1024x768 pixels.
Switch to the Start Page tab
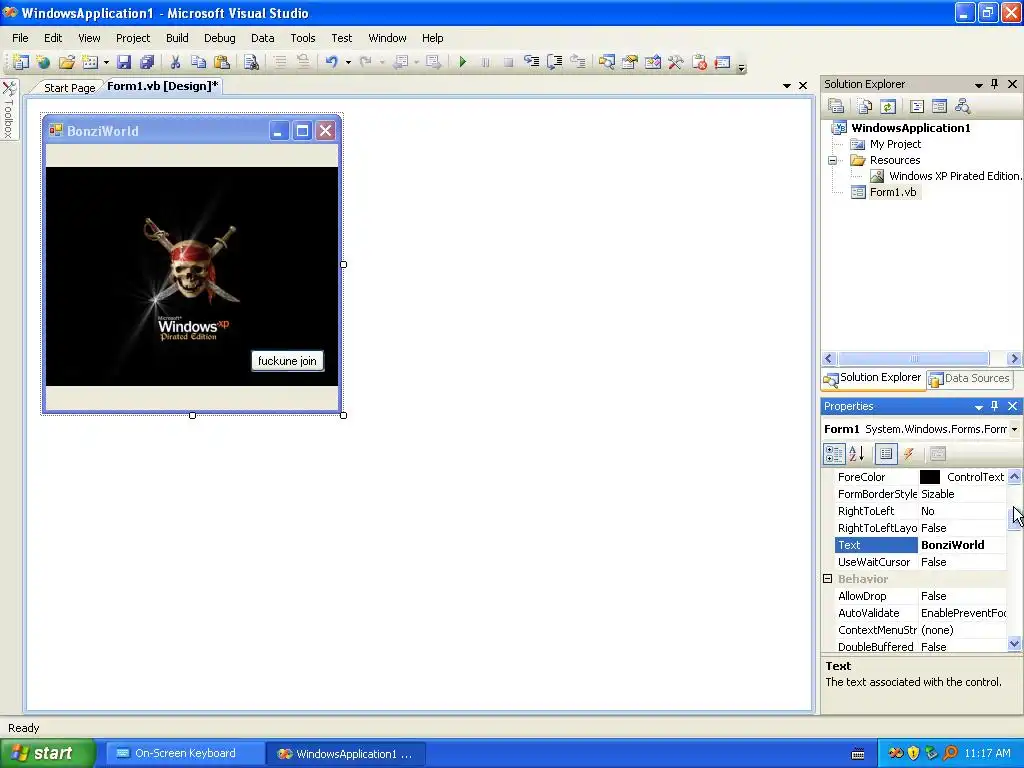pos(69,88)
